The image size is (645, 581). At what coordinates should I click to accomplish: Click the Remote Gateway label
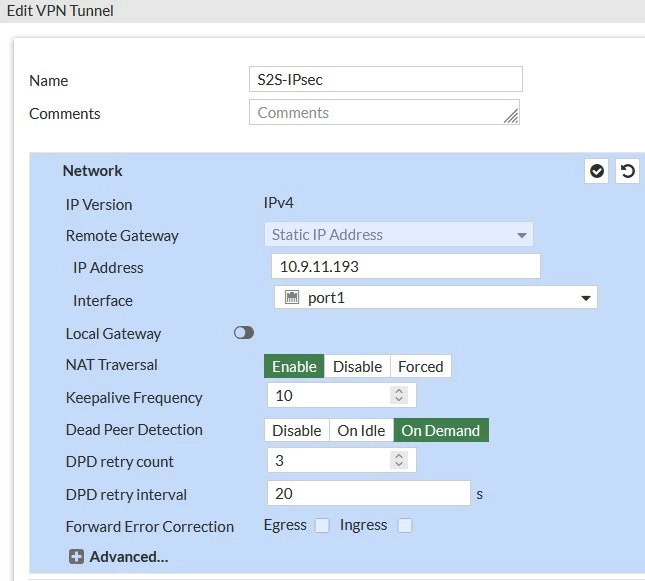tap(122, 236)
